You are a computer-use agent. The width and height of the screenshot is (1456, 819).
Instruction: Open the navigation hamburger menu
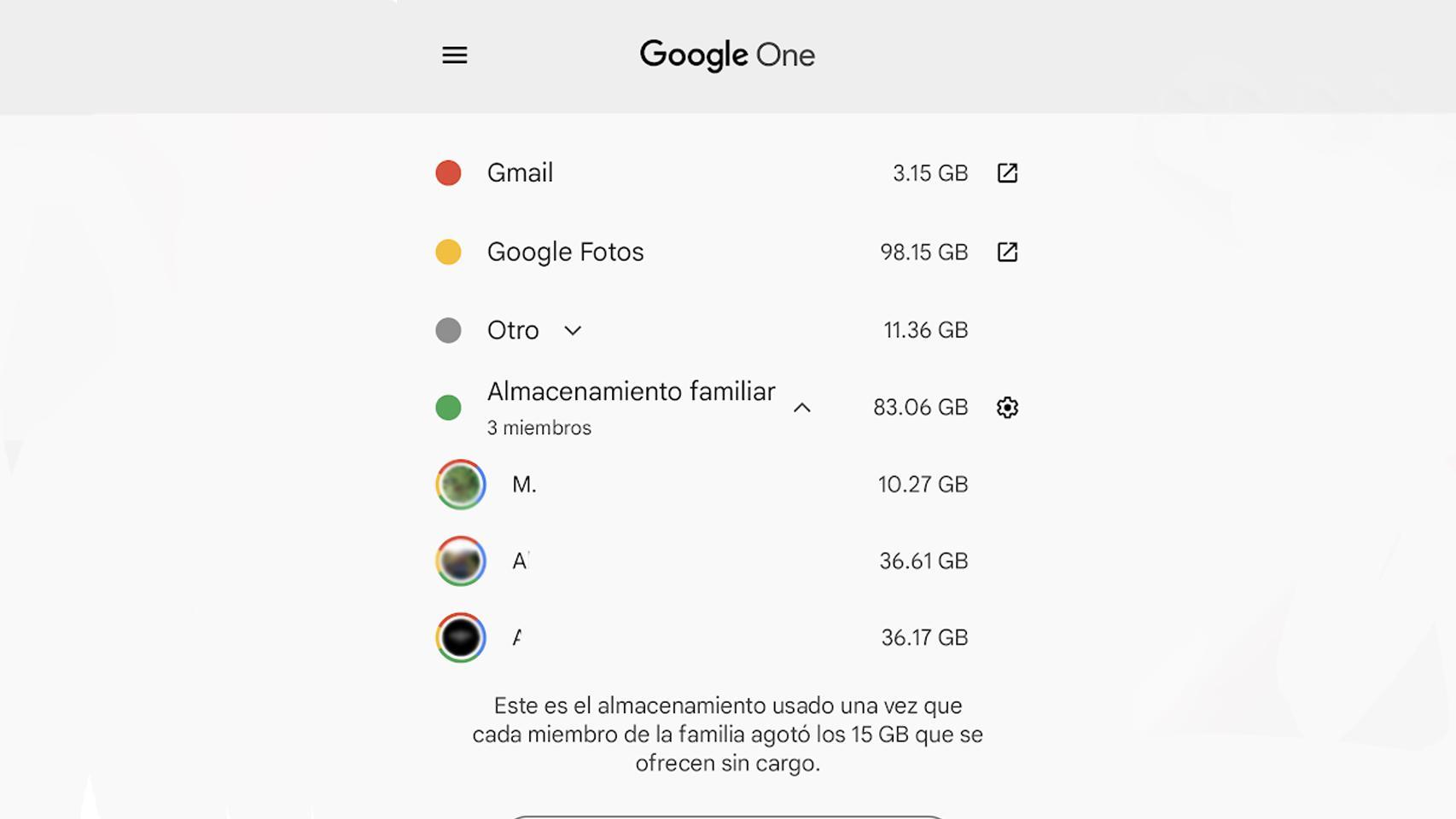coord(454,55)
